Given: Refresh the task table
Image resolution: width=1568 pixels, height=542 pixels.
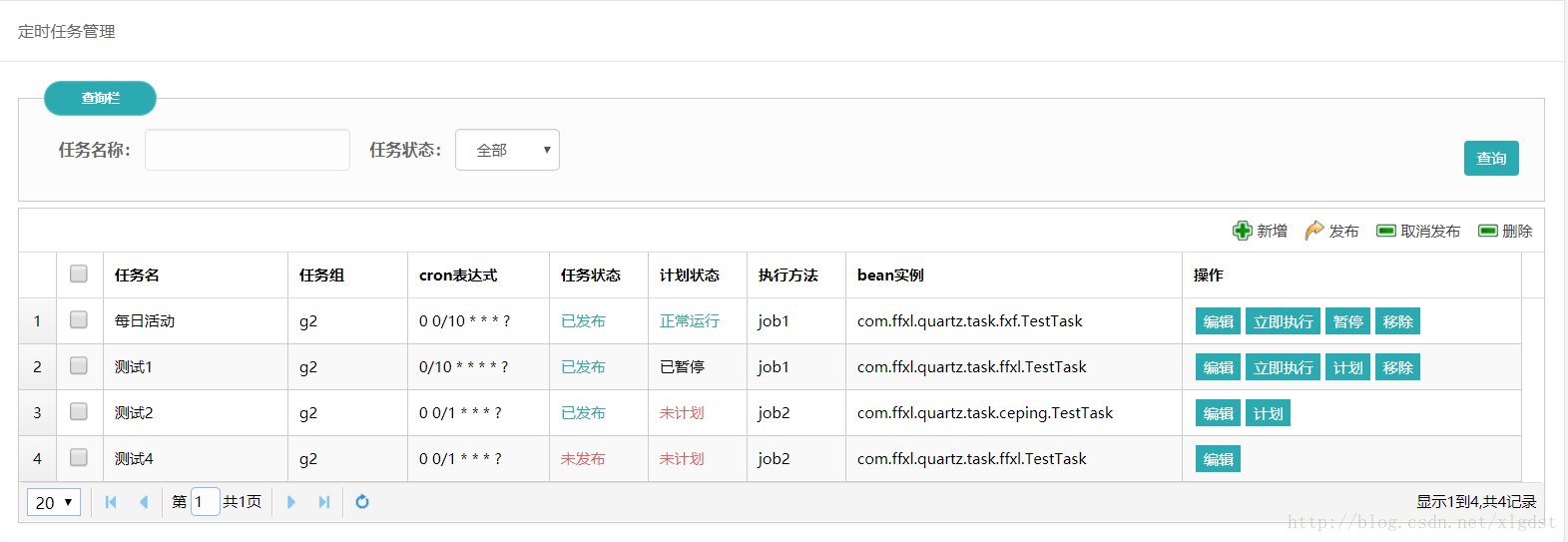Looking at the screenshot, I should (362, 502).
